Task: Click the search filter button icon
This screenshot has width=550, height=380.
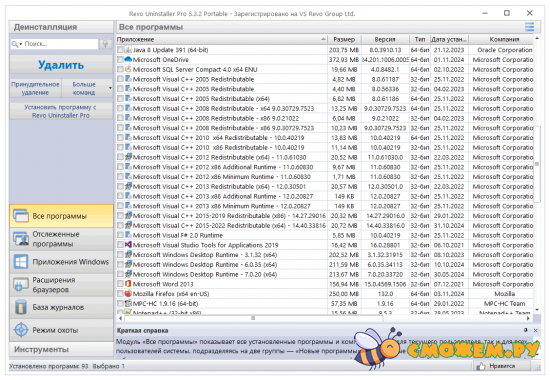Action: [105, 44]
